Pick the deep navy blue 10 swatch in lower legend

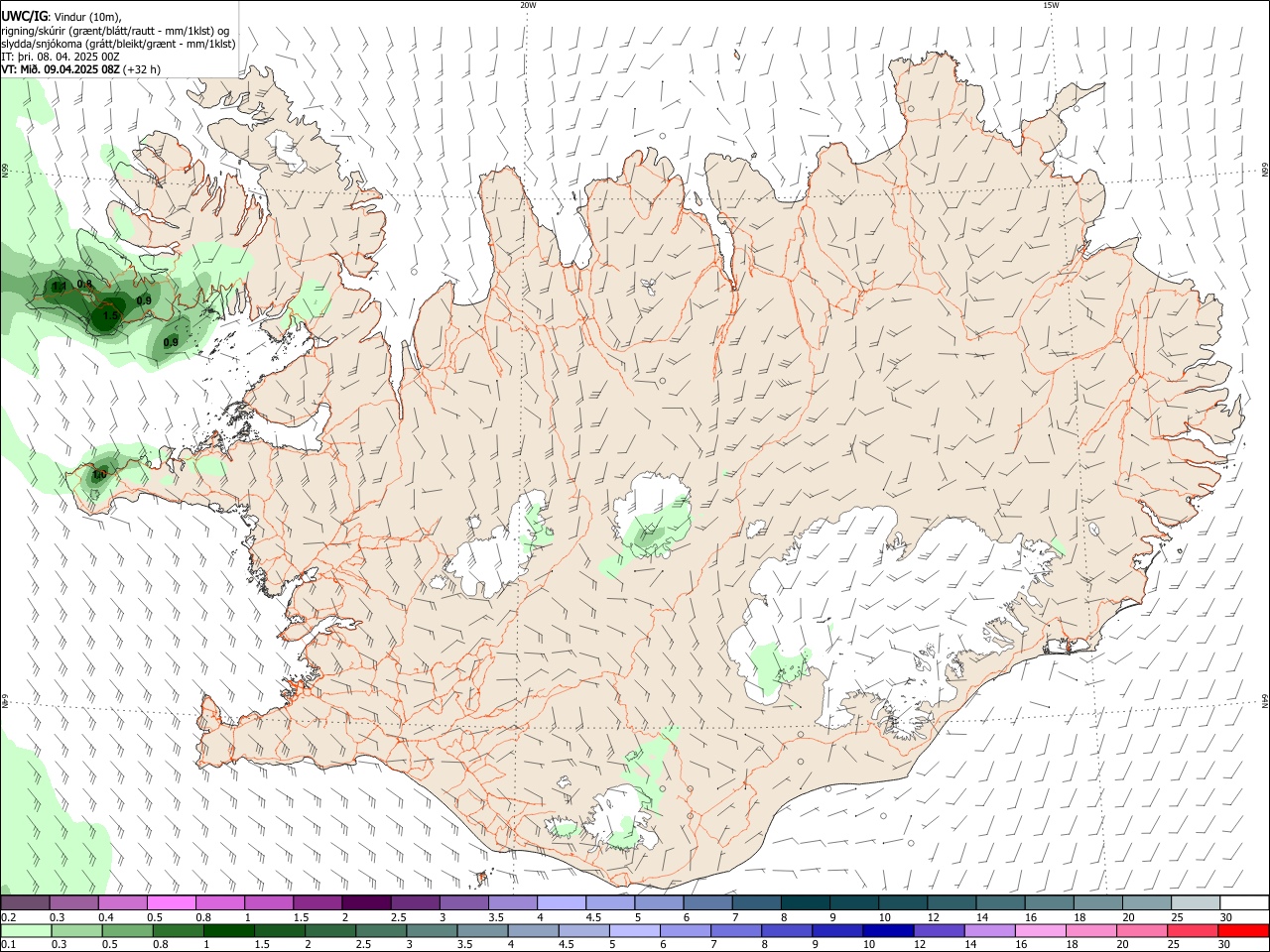pyautogui.click(x=886, y=930)
